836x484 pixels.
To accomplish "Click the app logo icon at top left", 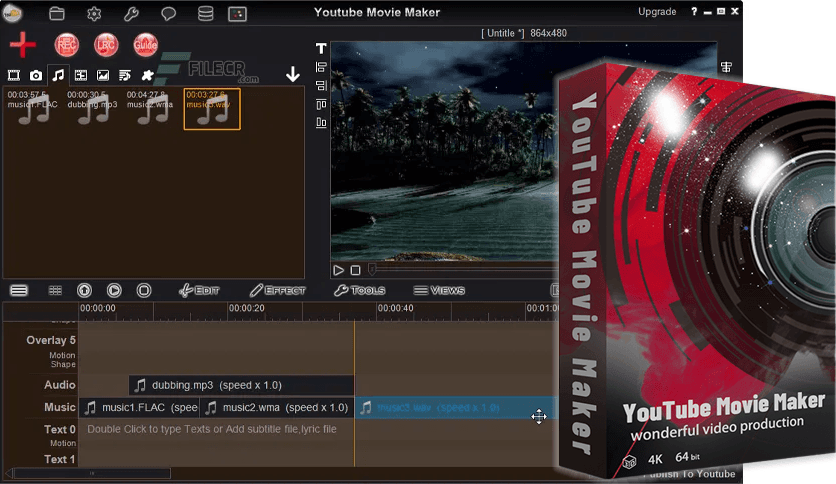I will (12, 13).
